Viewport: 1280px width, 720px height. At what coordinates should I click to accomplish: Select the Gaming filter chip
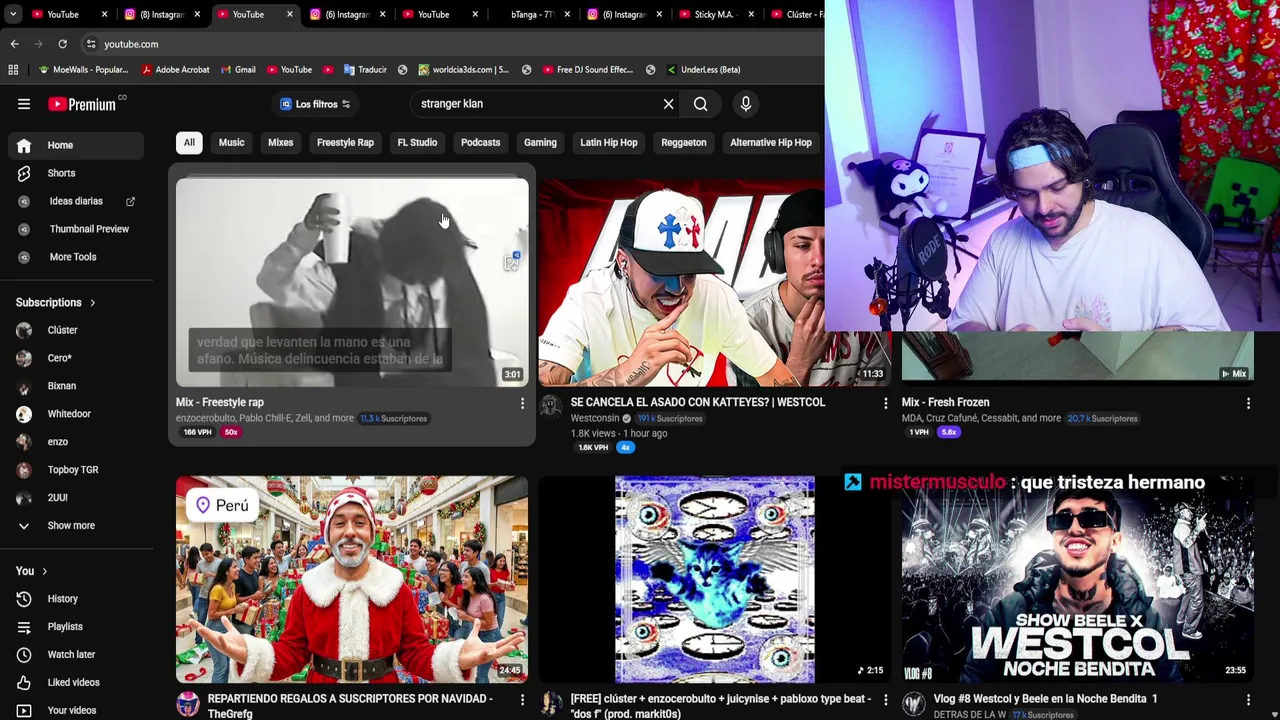pos(540,142)
